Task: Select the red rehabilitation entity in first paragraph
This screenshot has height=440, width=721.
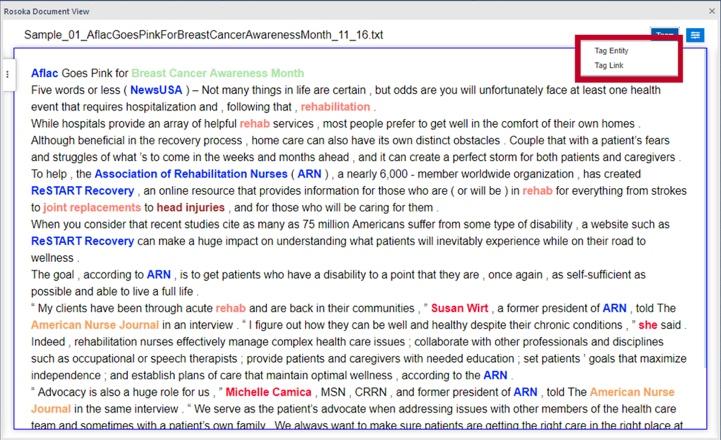Action: pyautogui.click(x=335, y=106)
